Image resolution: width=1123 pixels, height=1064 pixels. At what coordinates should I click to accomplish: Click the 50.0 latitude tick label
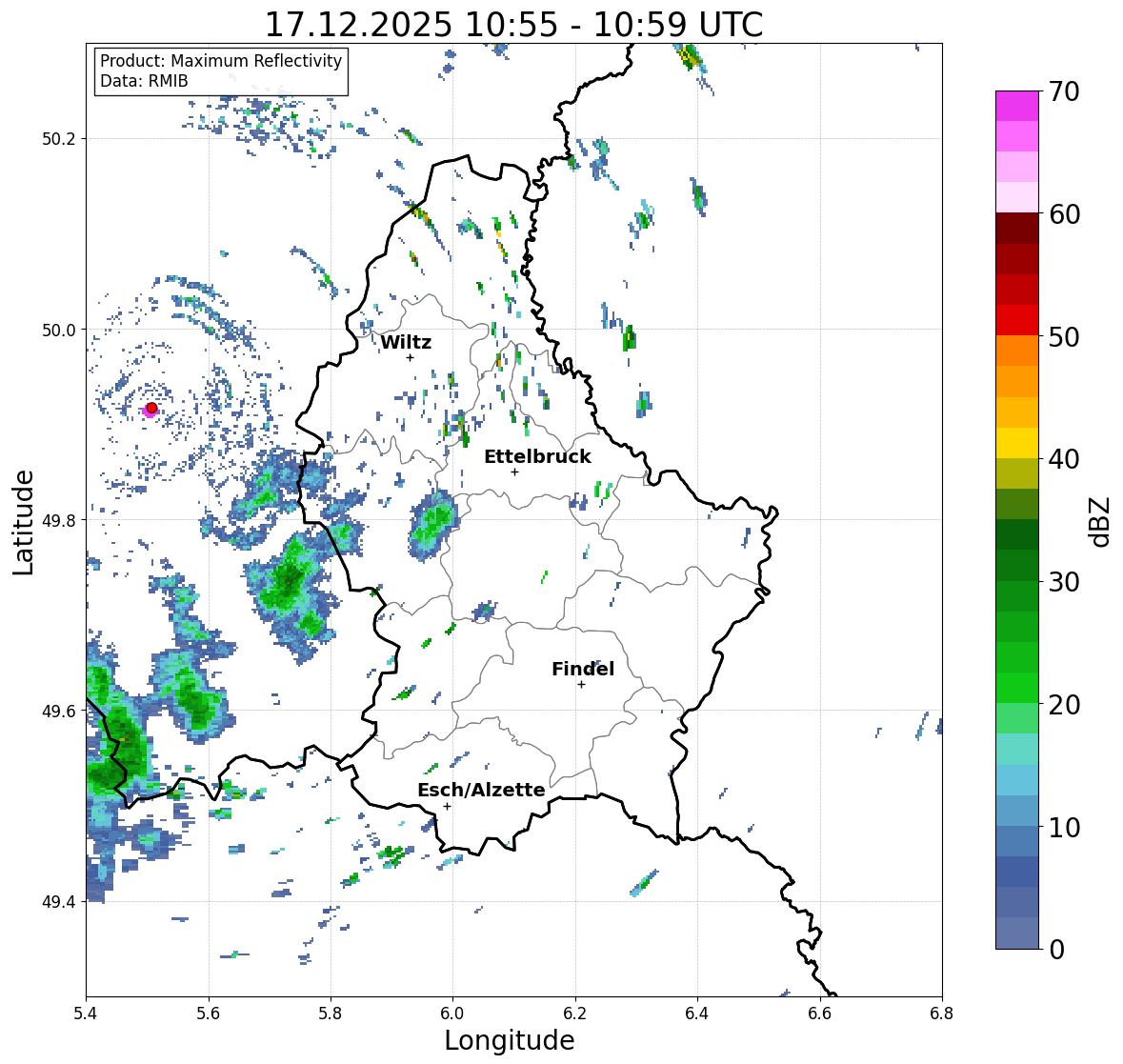coord(59,330)
